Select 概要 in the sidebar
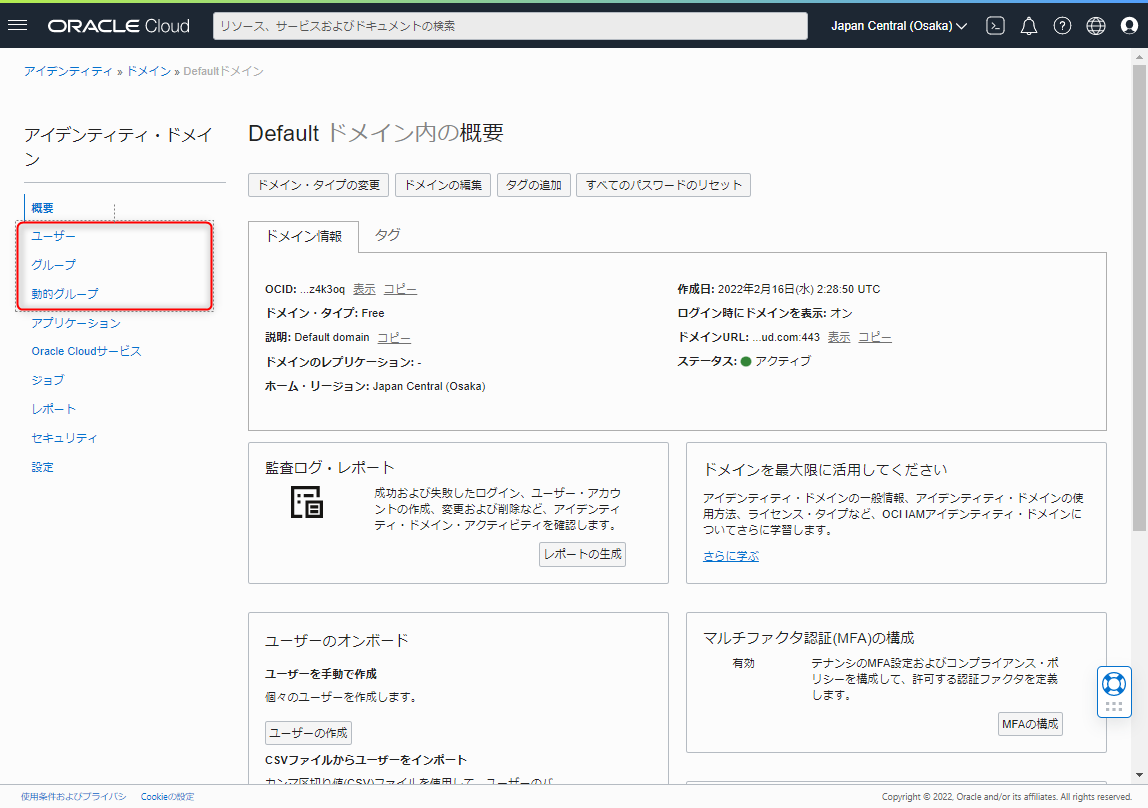 click(x=42, y=208)
